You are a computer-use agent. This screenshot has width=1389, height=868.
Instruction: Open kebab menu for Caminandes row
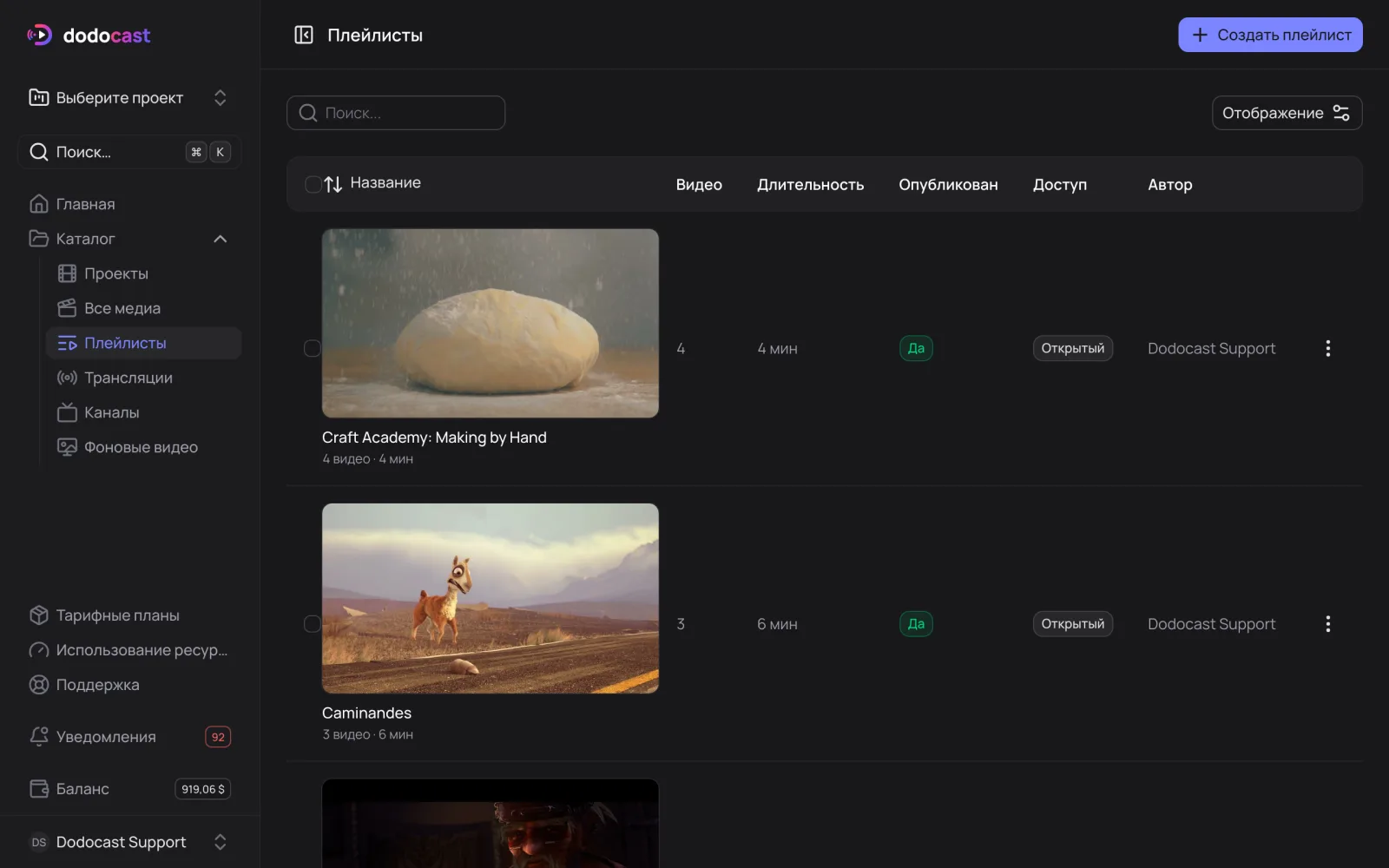pyautogui.click(x=1327, y=624)
